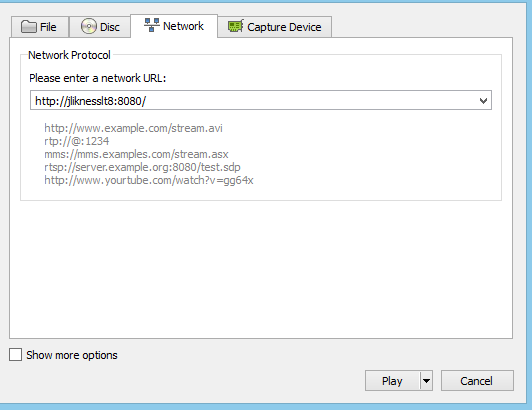Enable Show more options checkbox

tap(15, 355)
